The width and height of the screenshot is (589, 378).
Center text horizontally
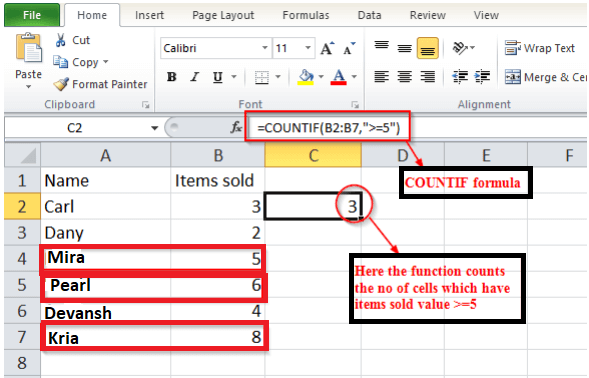(x=405, y=77)
